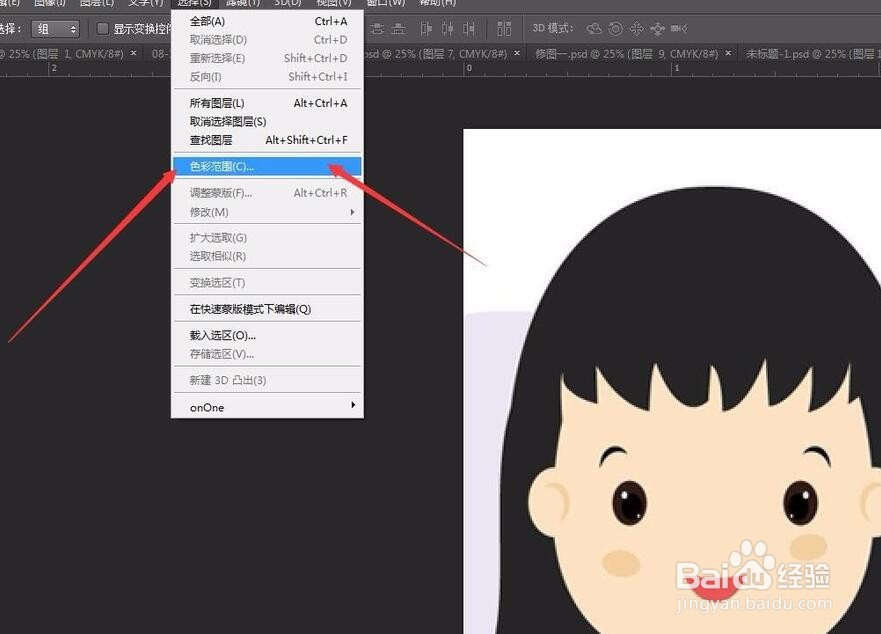Click the align left edges icon
881x634 pixels.
point(425,28)
